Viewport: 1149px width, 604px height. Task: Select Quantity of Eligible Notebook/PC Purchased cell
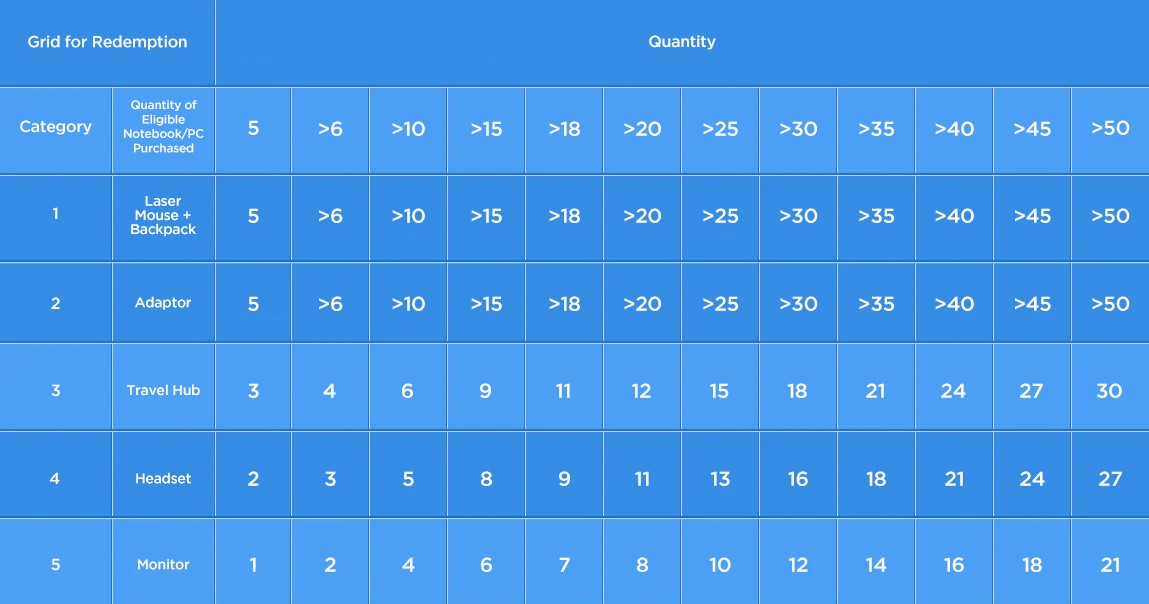tap(163, 130)
